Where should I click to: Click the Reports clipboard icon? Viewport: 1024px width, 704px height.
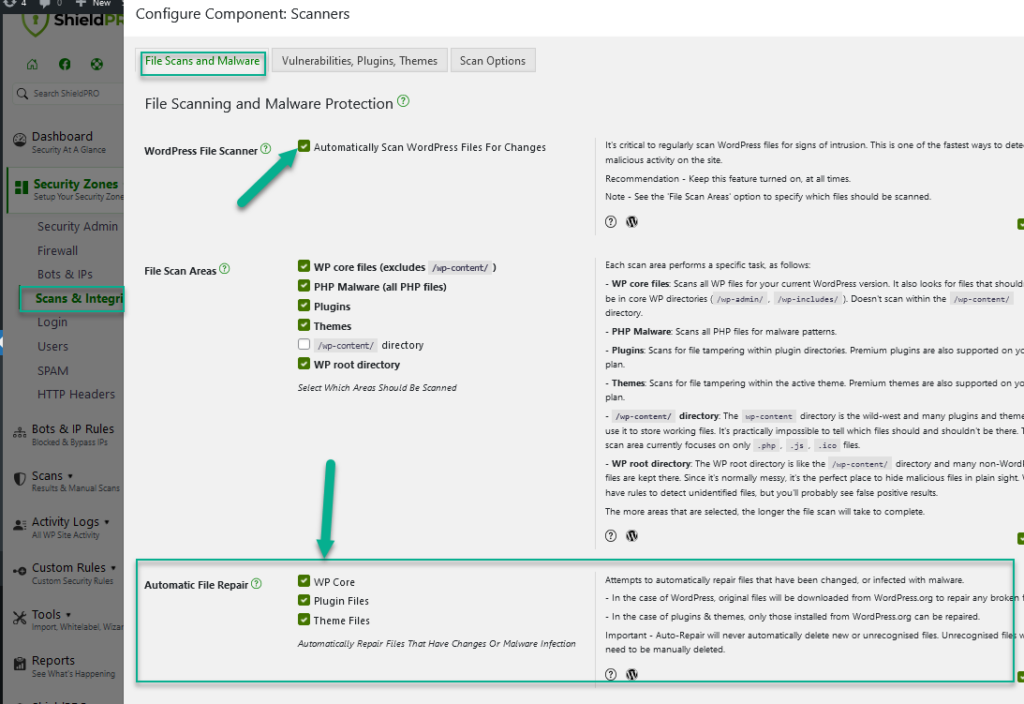[x=22, y=661]
